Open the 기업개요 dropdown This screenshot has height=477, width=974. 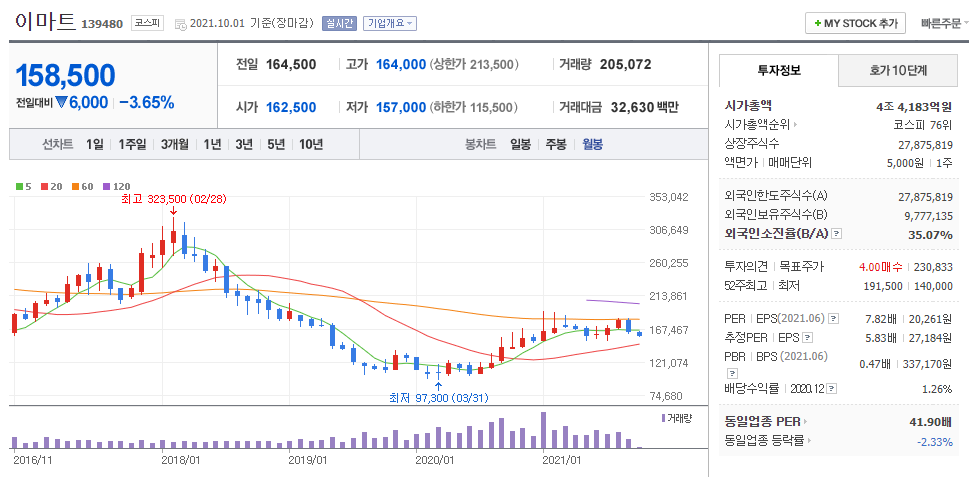click(389, 24)
